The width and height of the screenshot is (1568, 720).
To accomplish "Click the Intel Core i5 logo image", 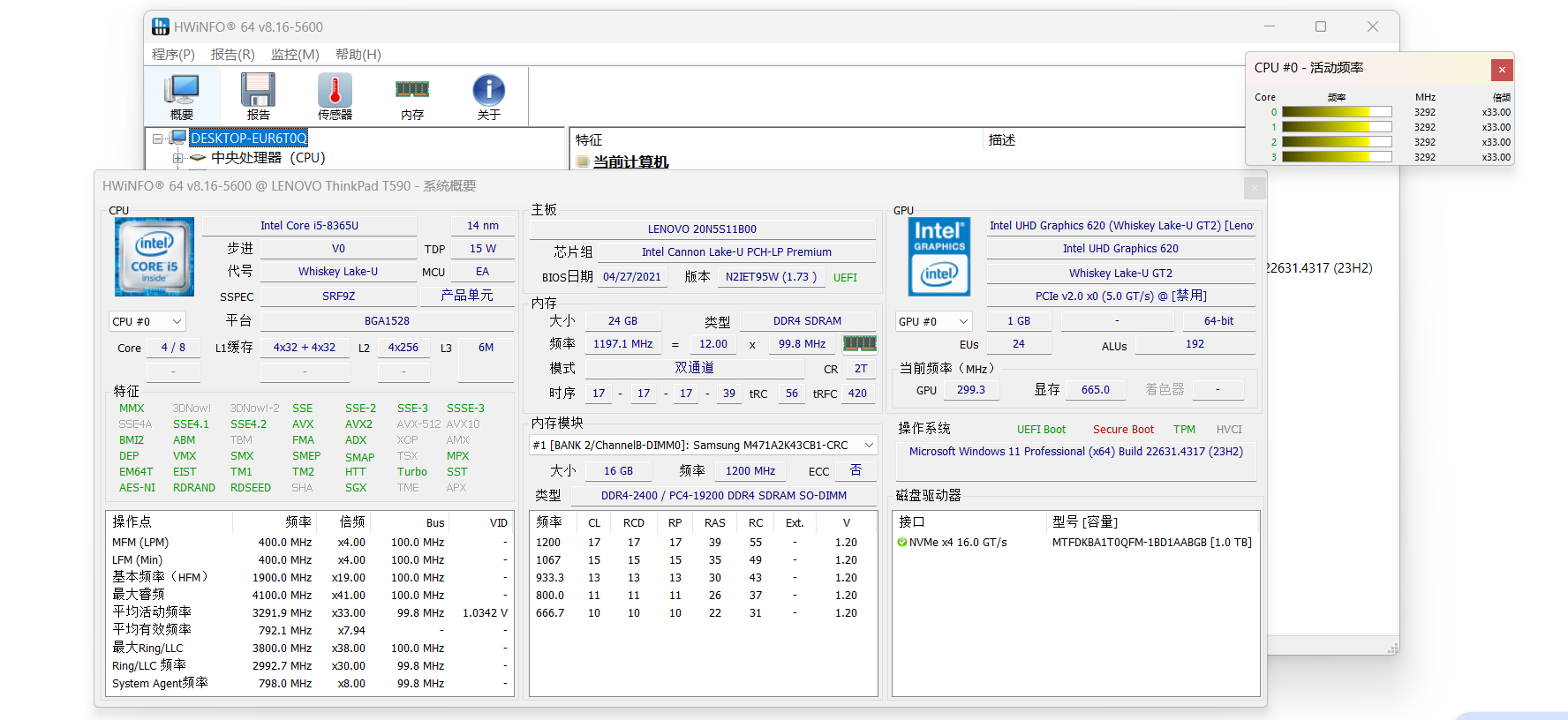I will [x=155, y=257].
